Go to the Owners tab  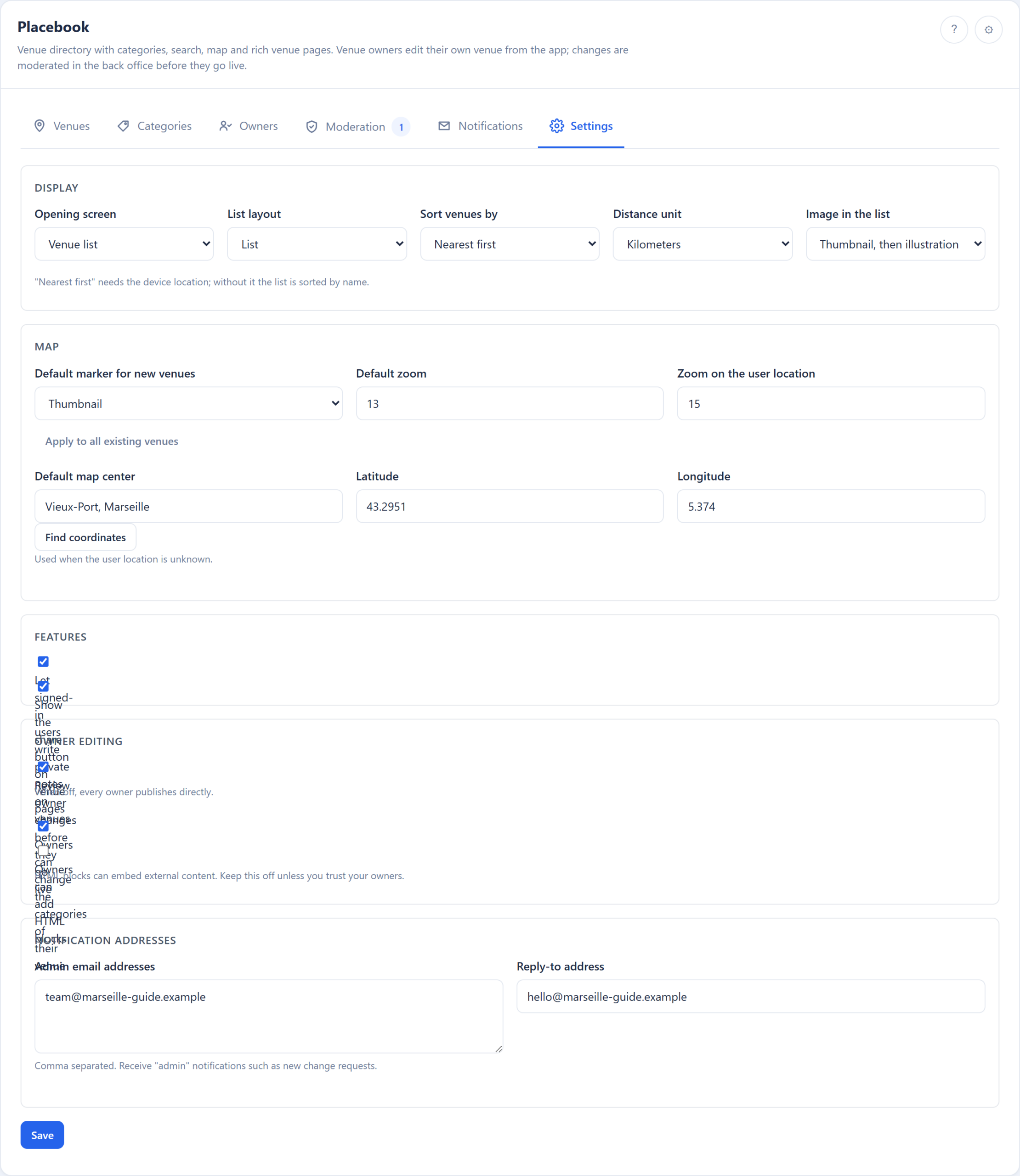(249, 126)
